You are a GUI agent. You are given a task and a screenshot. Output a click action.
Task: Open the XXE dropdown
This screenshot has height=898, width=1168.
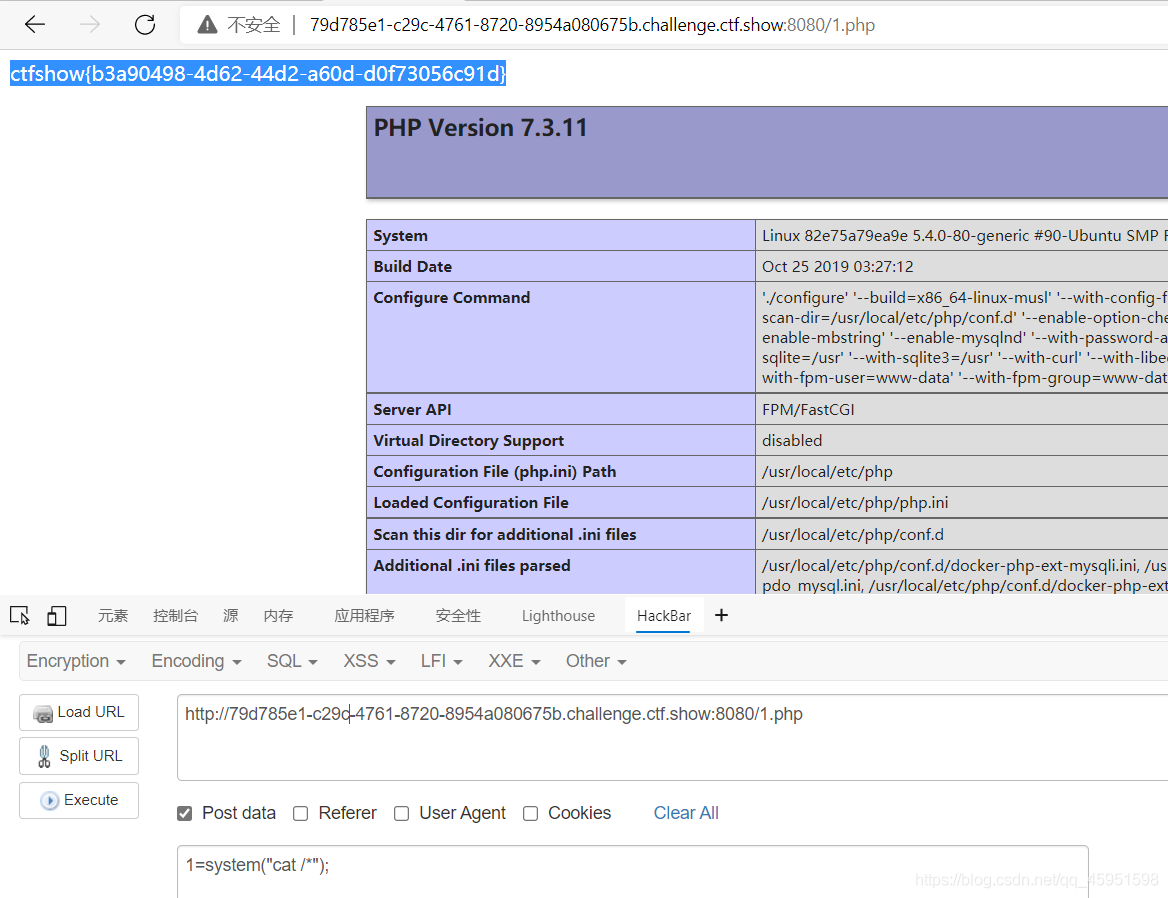[514, 661]
